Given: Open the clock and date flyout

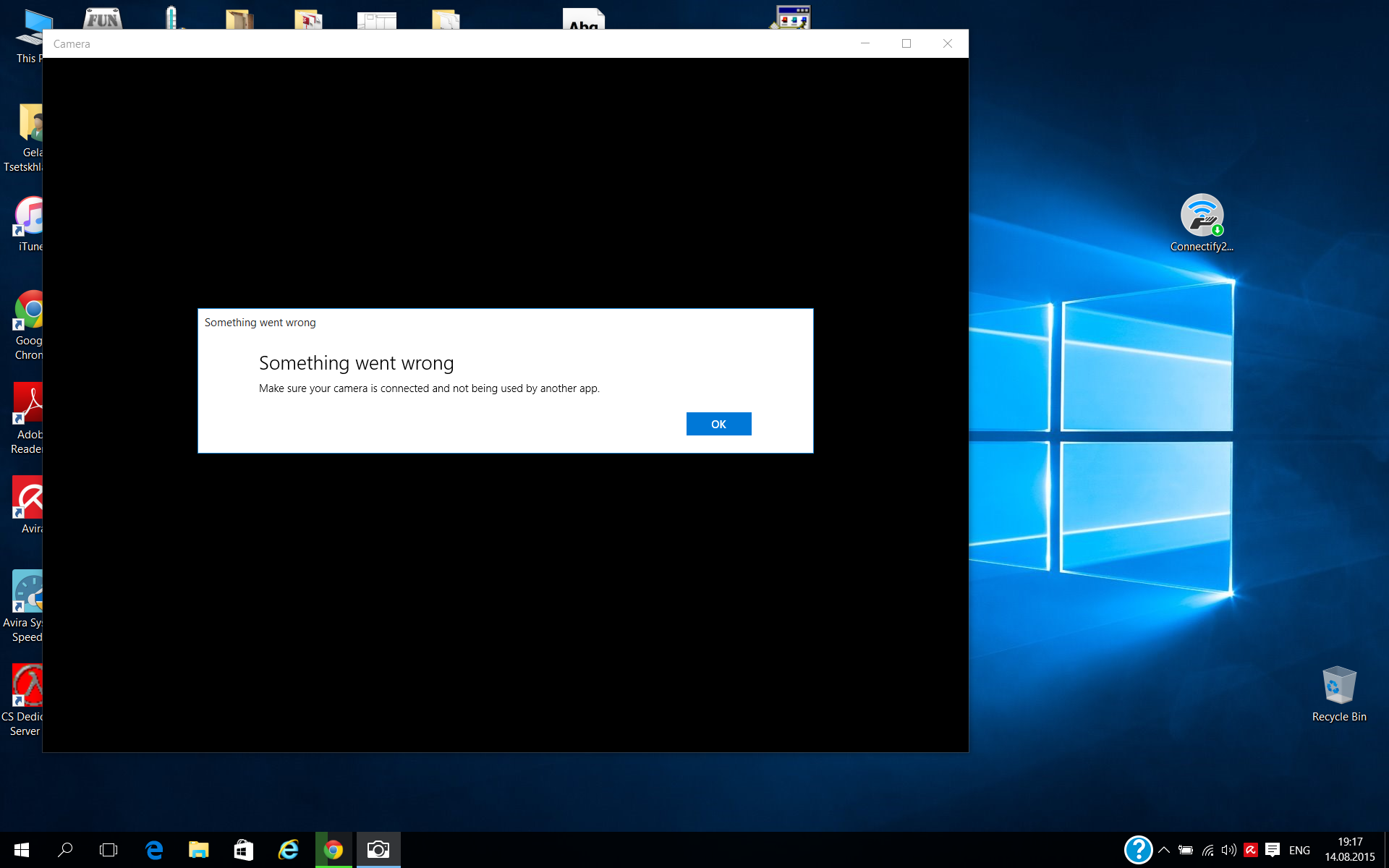Looking at the screenshot, I should [1349, 850].
